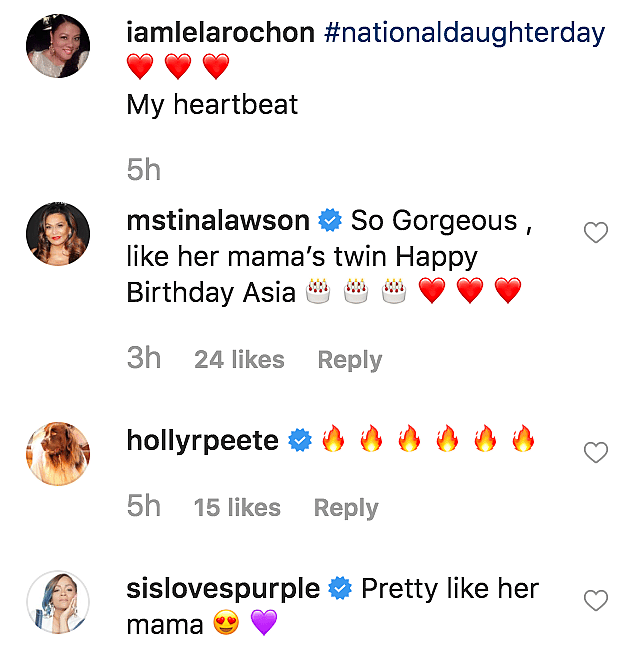The height and width of the screenshot is (672, 634).
Task: Open sislovespurple's profile avatar
Action: coord(58,602)
